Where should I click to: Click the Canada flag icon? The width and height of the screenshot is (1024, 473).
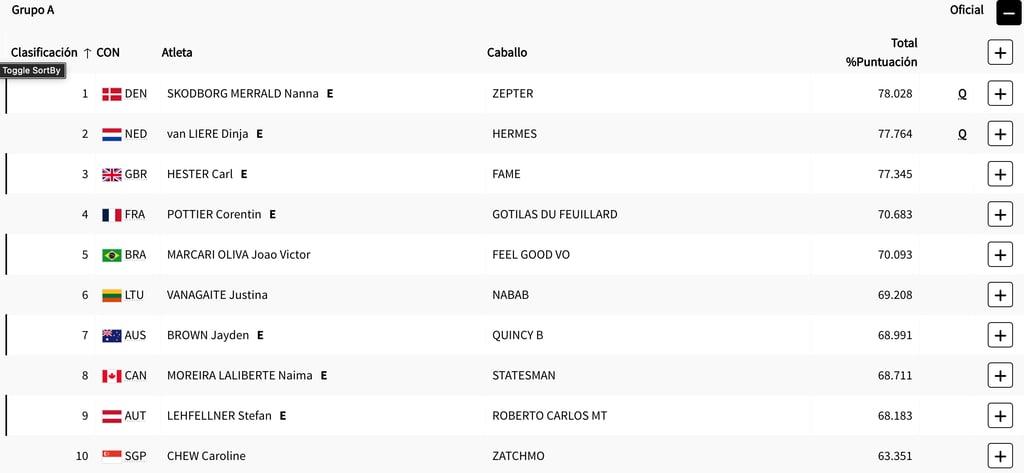(x=111, y=376)
